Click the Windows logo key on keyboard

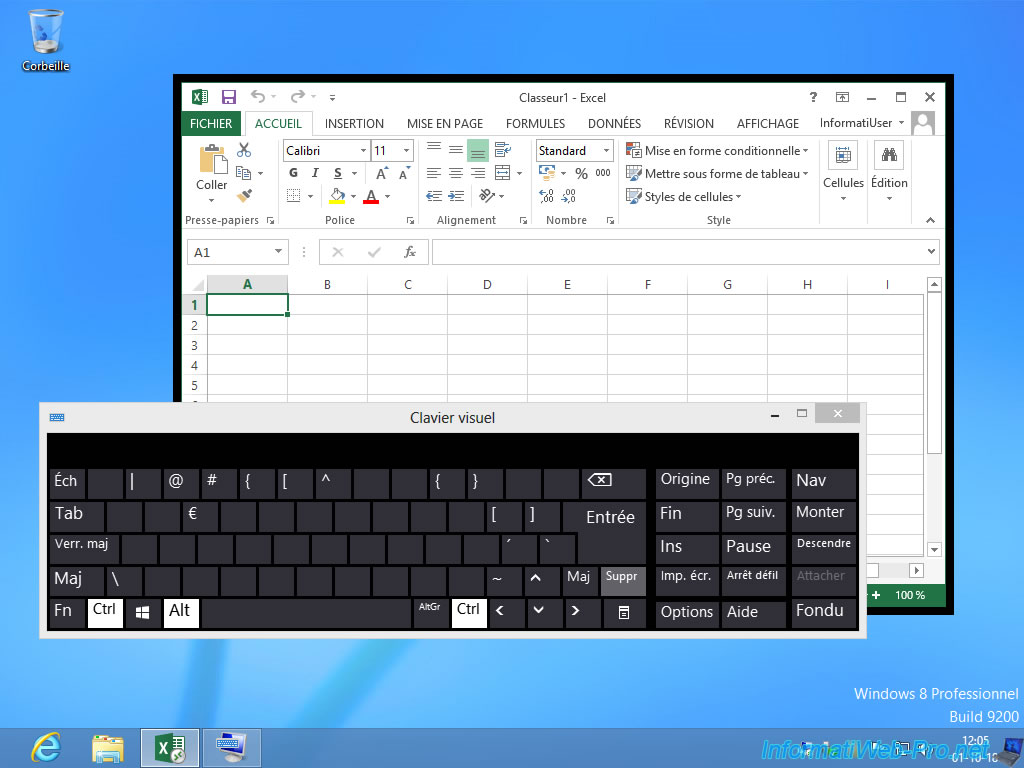[143, 613]
